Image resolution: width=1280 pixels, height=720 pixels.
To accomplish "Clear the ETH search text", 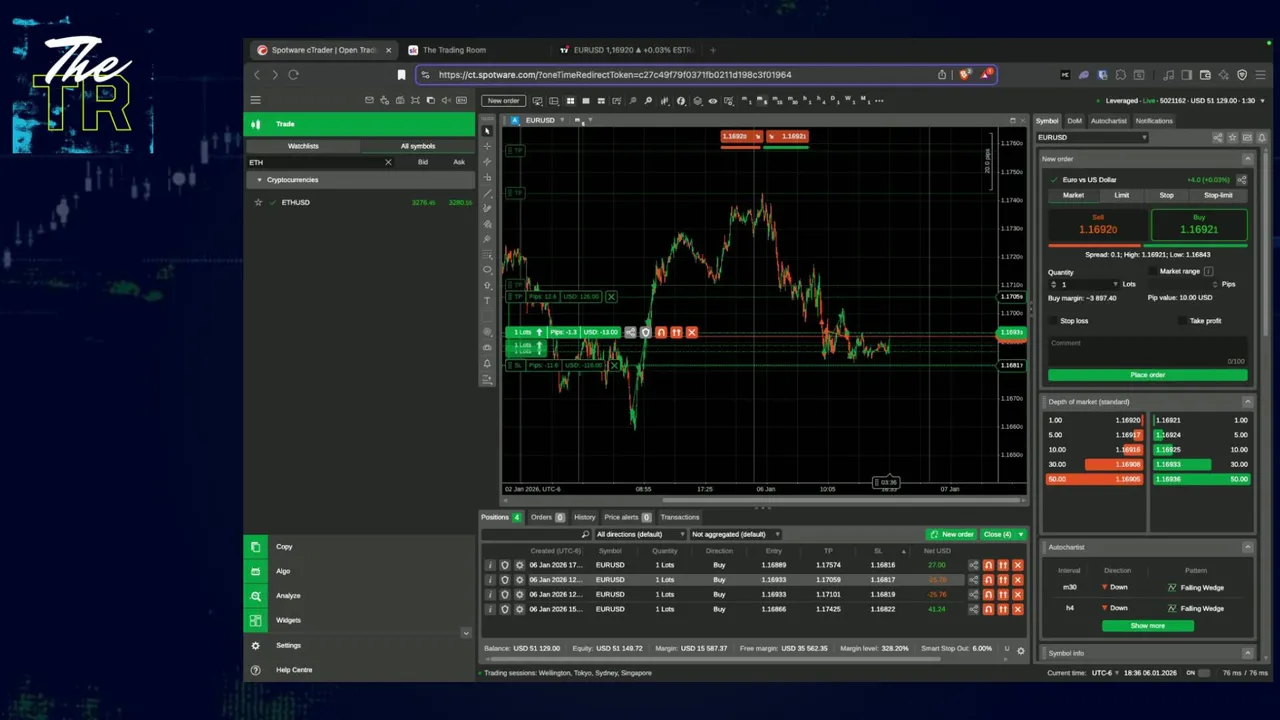I will point(388,162).
